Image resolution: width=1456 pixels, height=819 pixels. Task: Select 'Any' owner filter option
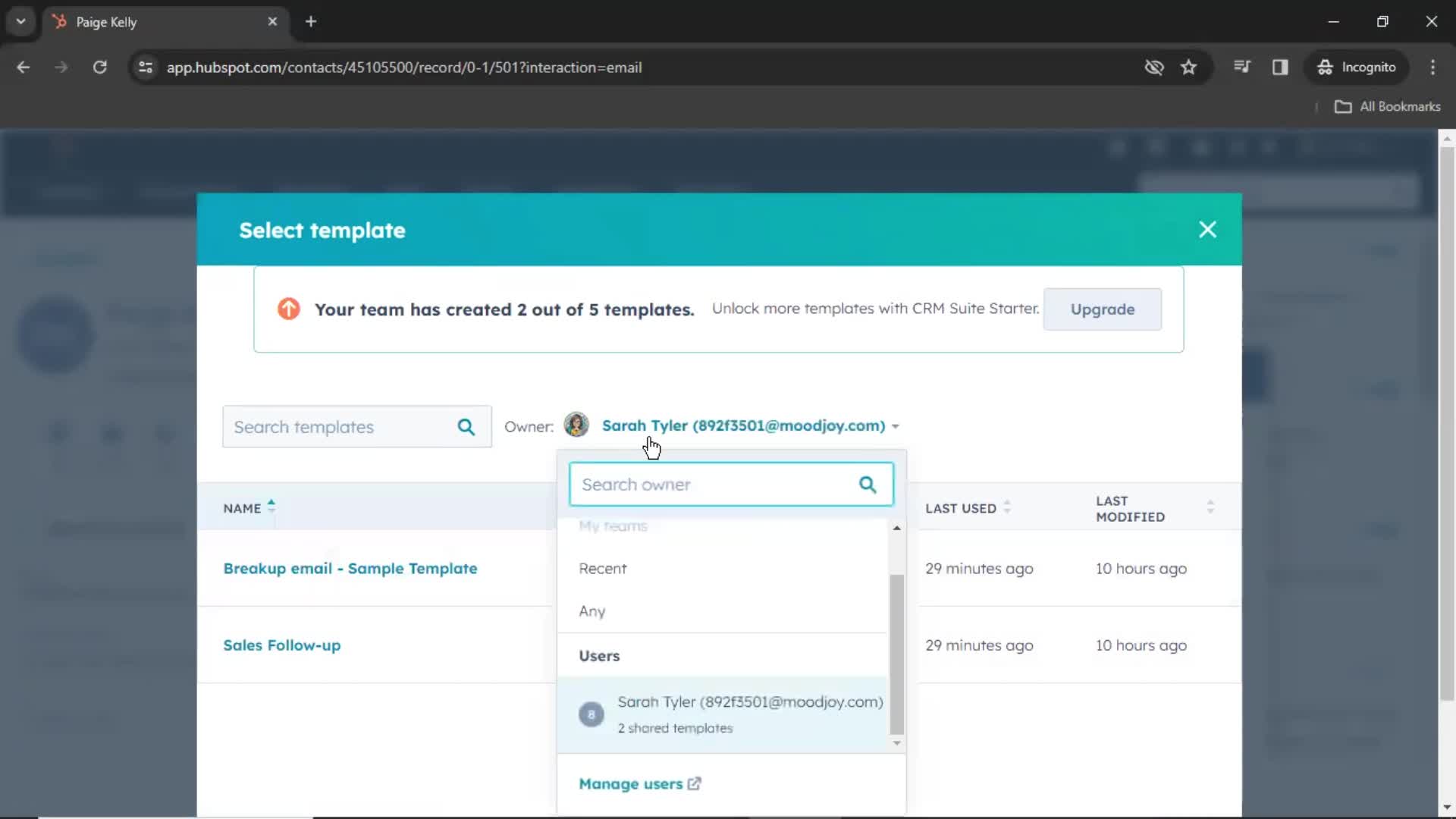(x=591, y=611)
